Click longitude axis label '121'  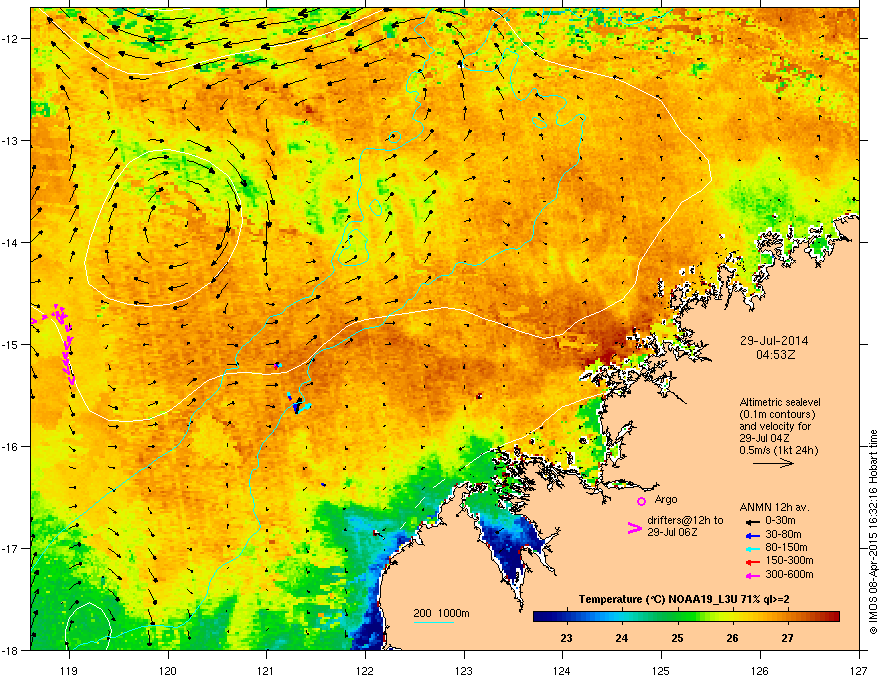point(266,671)
